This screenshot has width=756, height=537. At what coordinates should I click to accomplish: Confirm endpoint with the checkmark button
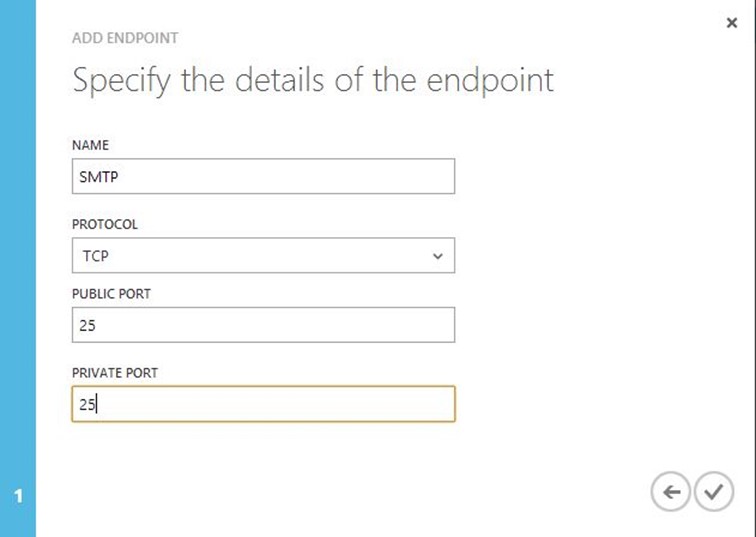click(x=713, y=492)
